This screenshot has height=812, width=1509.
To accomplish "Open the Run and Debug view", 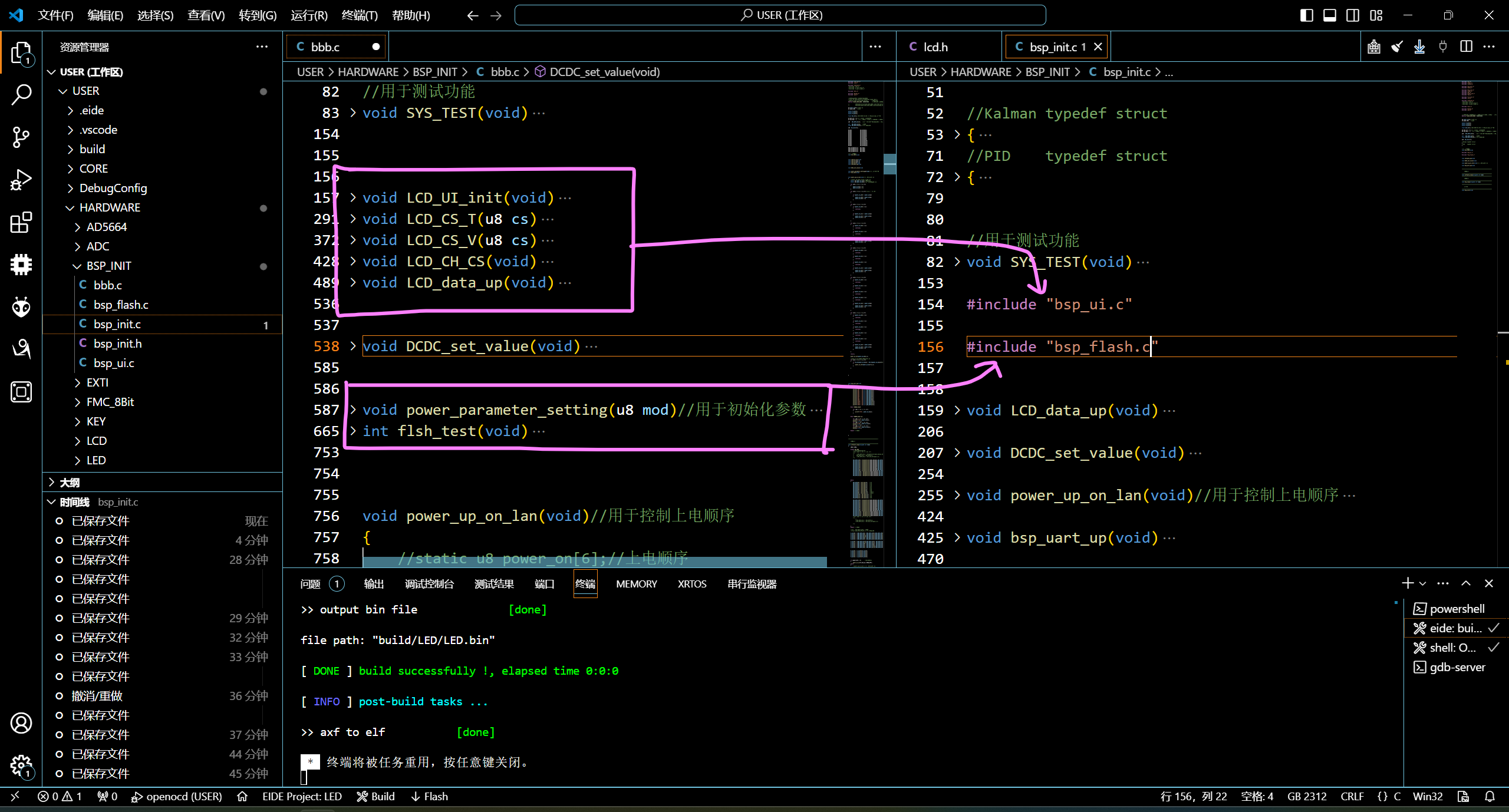I will pos(21,179).
